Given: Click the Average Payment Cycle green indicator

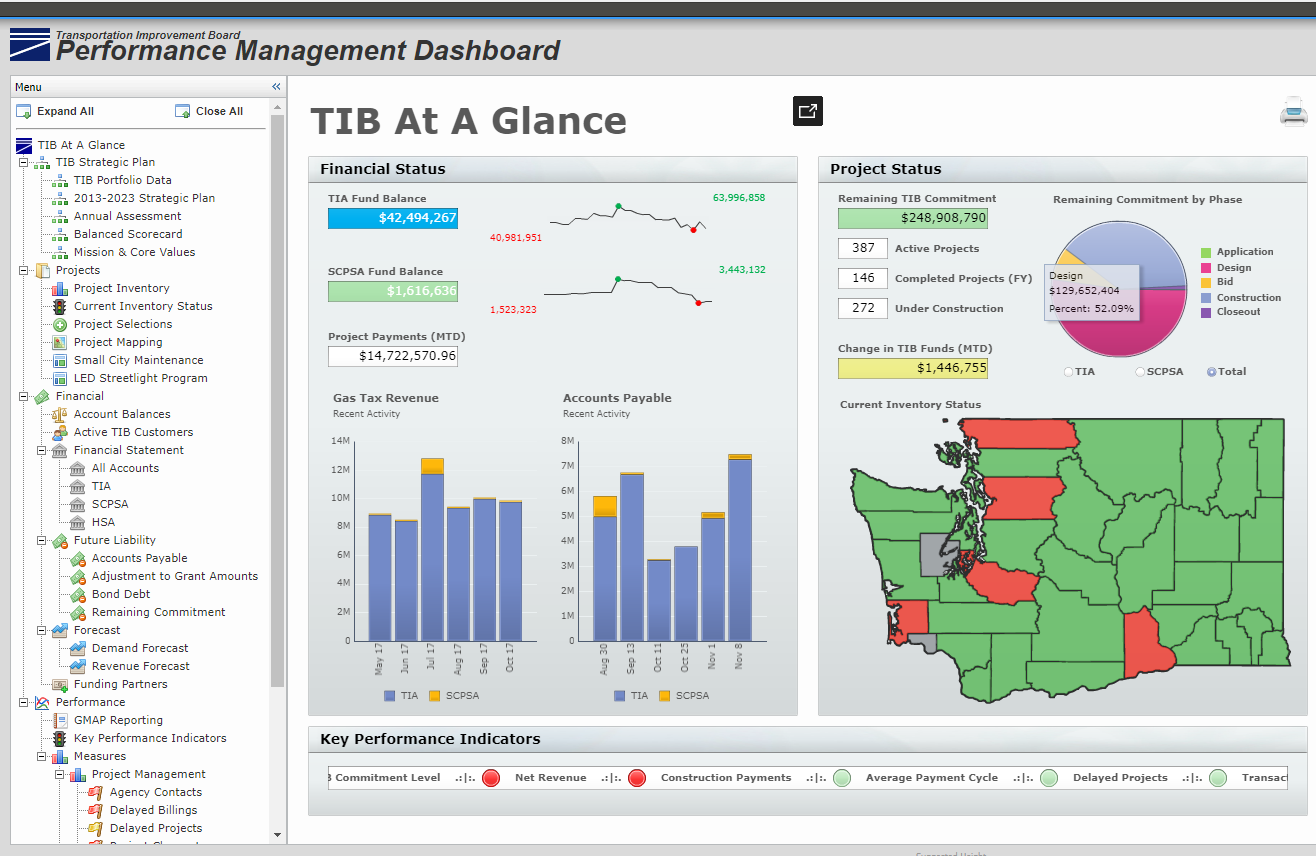Looking at the screenshot, I should (1049, 778).
